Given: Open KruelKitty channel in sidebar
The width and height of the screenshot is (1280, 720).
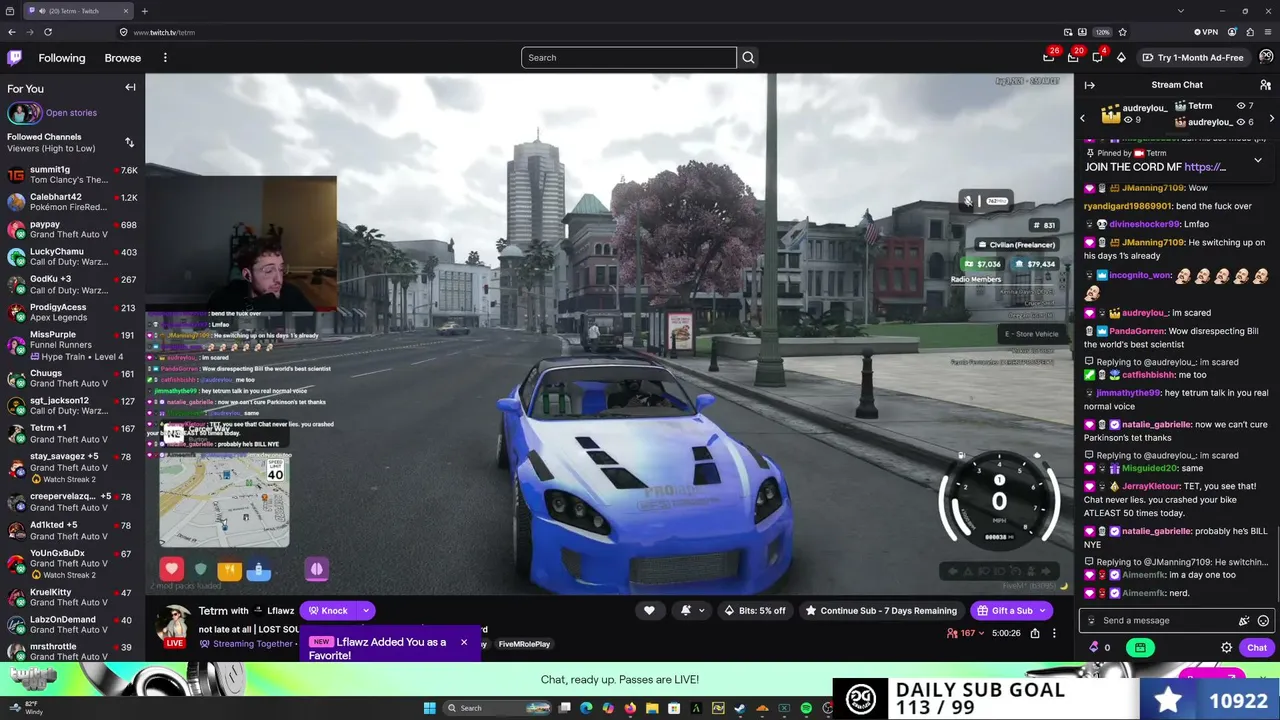Looking at the screenshot, I should (70, 597).
